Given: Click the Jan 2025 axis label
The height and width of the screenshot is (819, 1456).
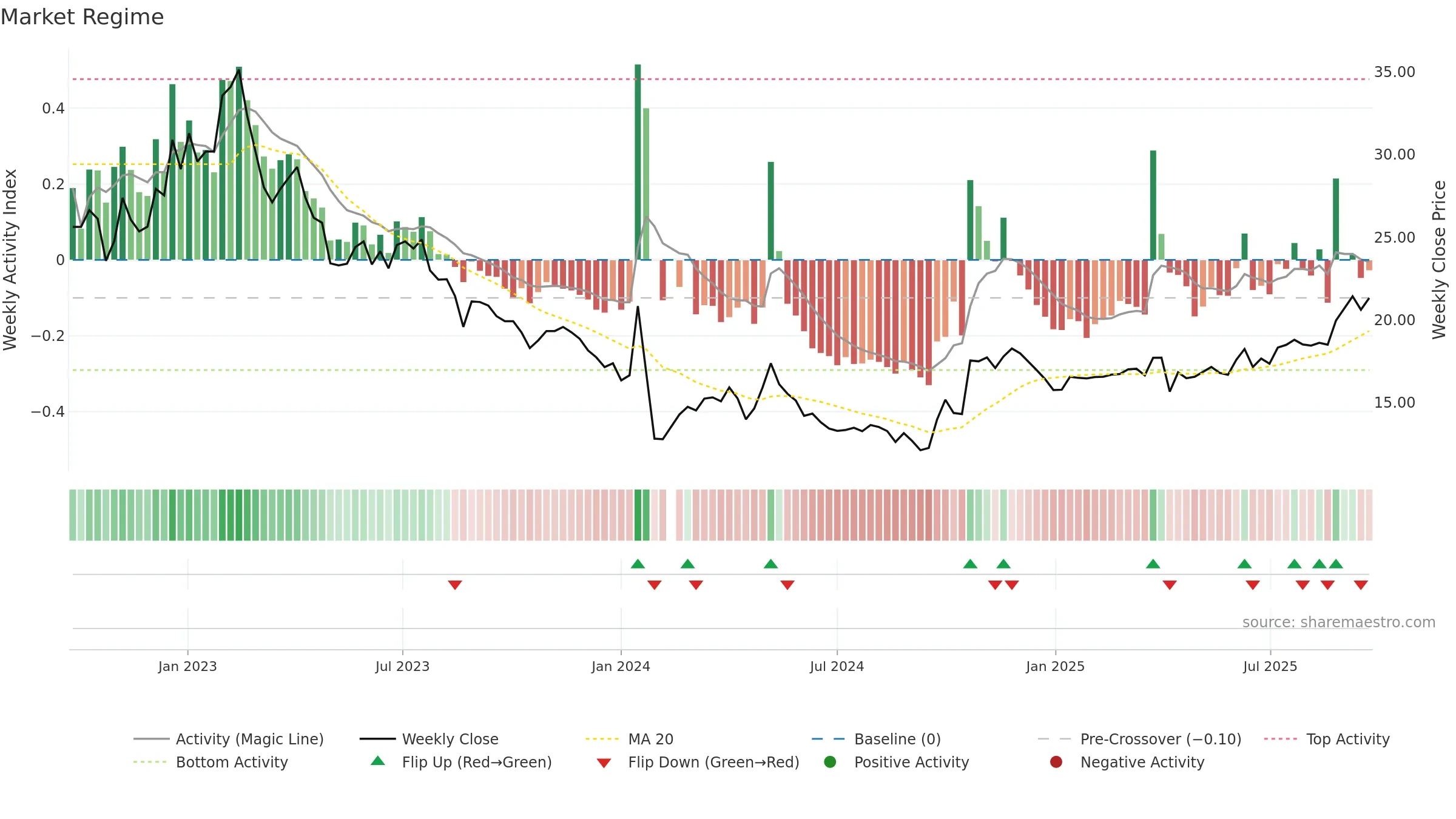Looking at the screenshot, I should (x=1055, y=666).
